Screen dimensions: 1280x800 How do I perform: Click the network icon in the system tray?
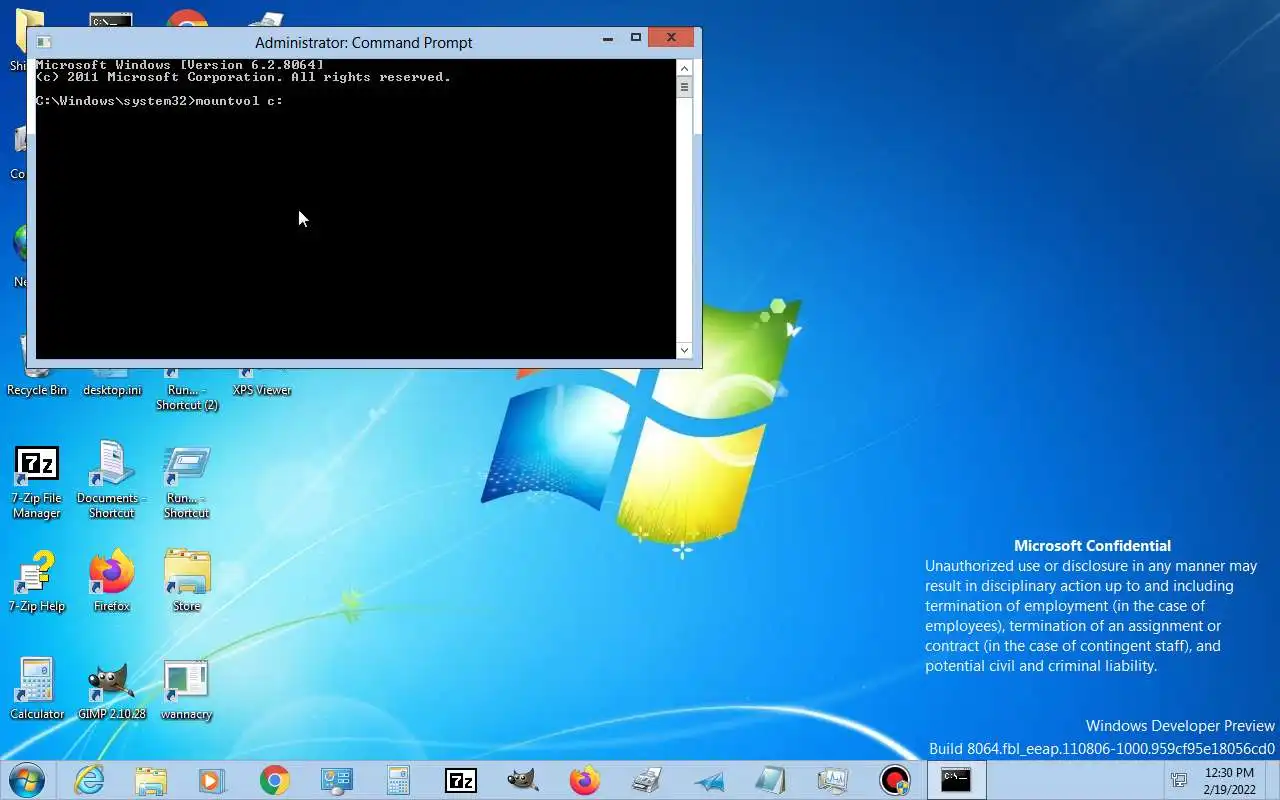coord(1179,780)
